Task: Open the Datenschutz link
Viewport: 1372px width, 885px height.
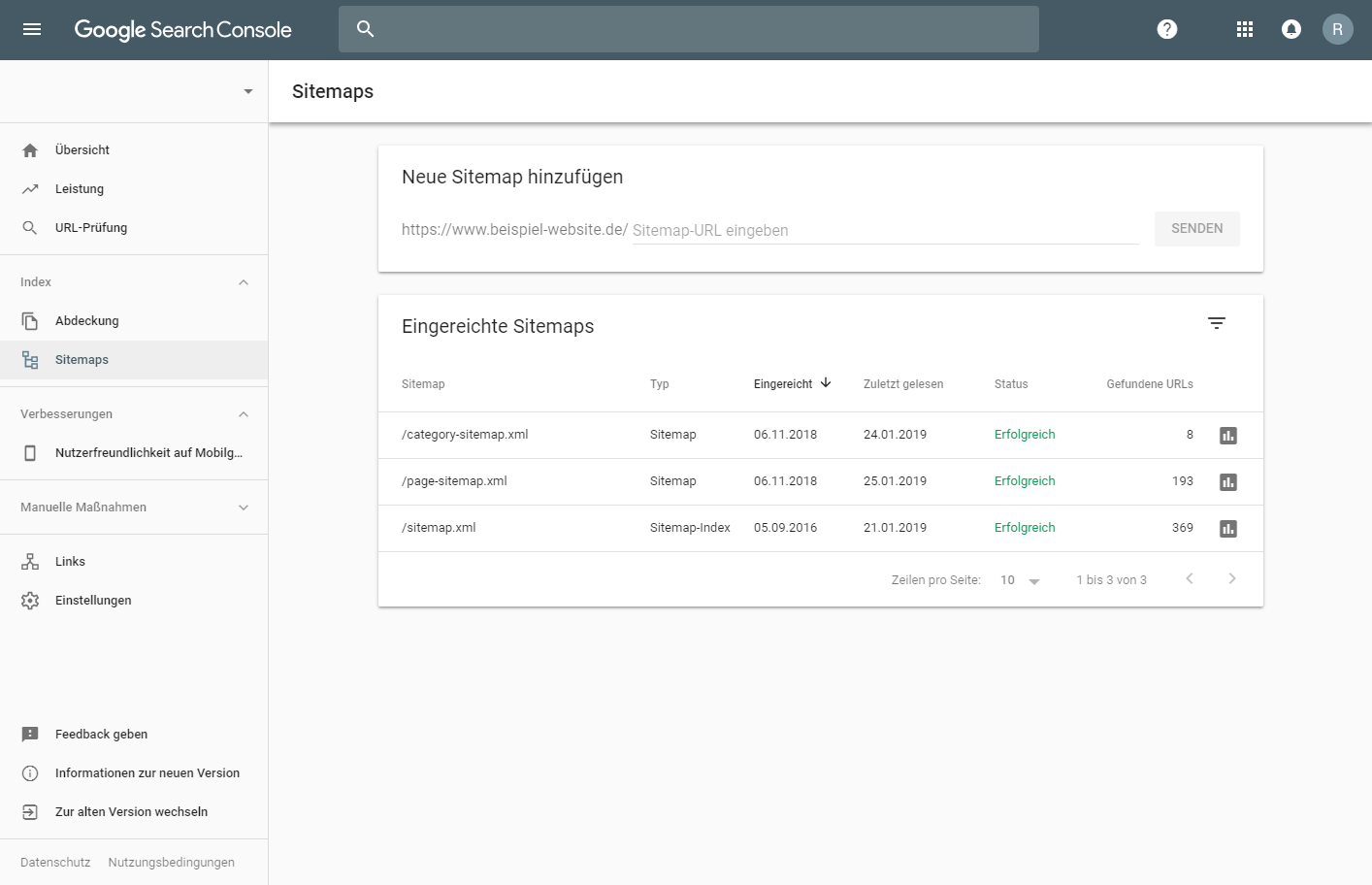Action: (55, 863)
